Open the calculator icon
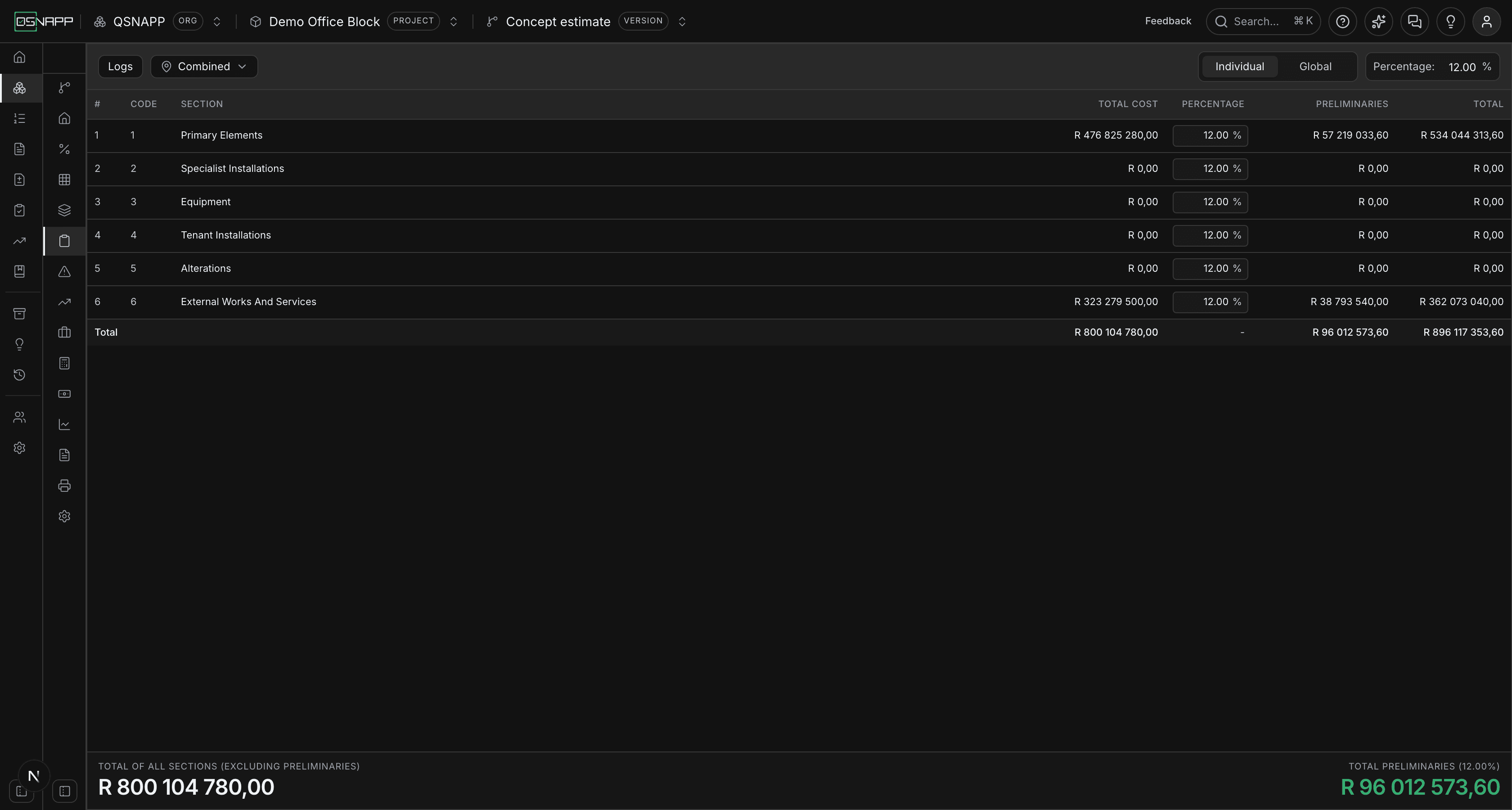1512x810 pixels. pyautogui.click(x=64, y=363)
